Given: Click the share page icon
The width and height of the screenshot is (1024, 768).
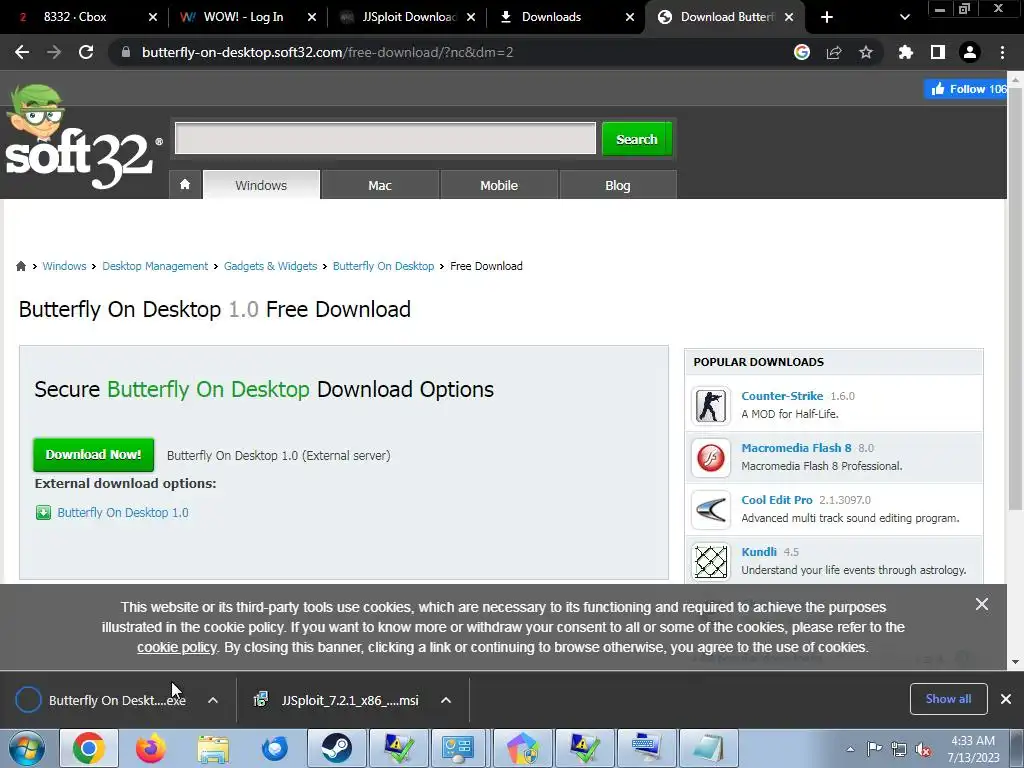Looking at the screenshot, I should point(834,52).
